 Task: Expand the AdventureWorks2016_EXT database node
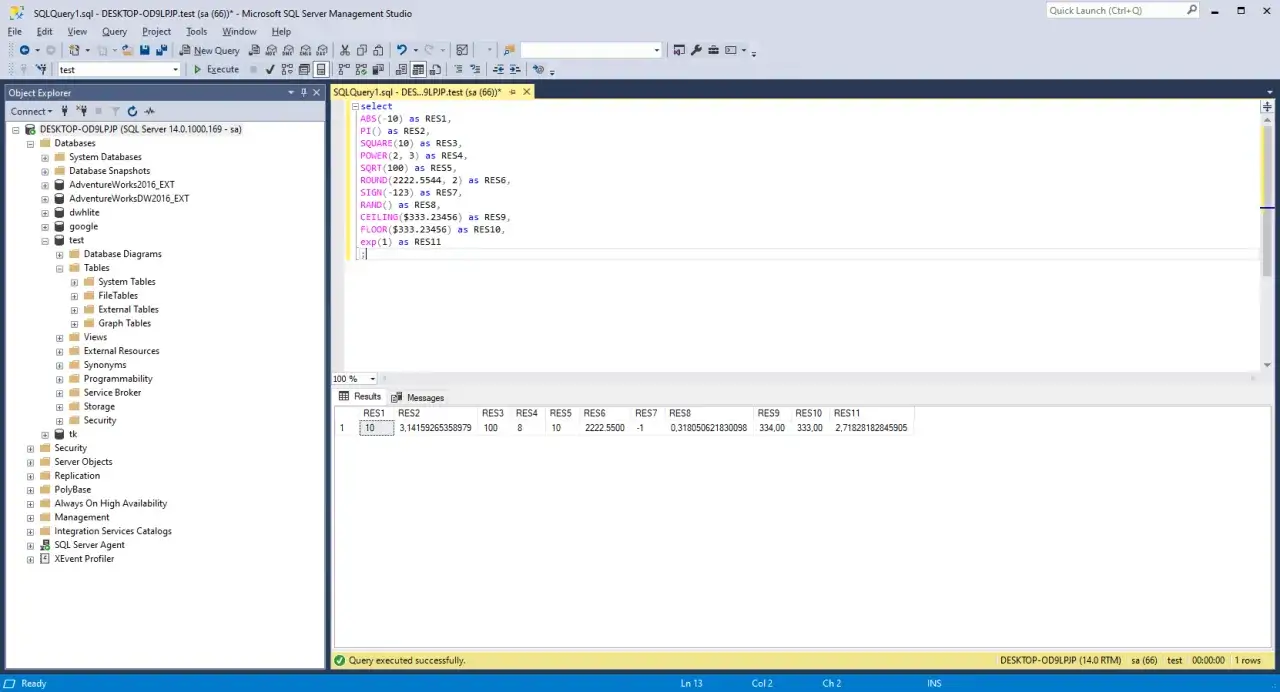[x=45, y=185]
